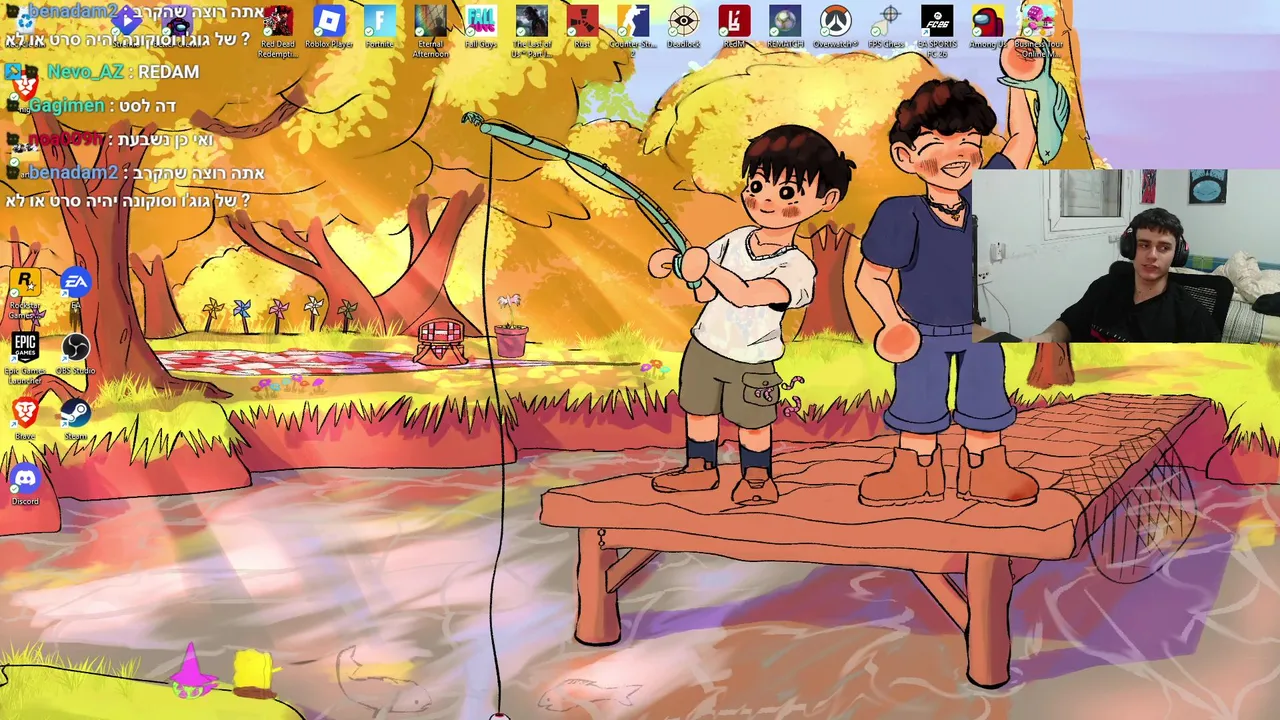1280x720 pixels.
Task: Click the webcam overlay of the streamer
Action: click(x=1126, y=256)
